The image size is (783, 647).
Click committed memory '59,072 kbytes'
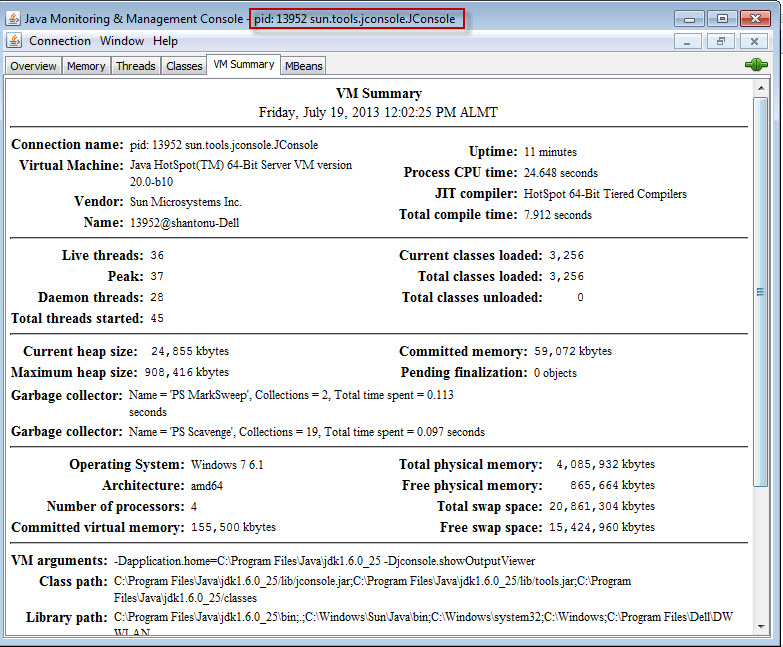coord(573,351)
